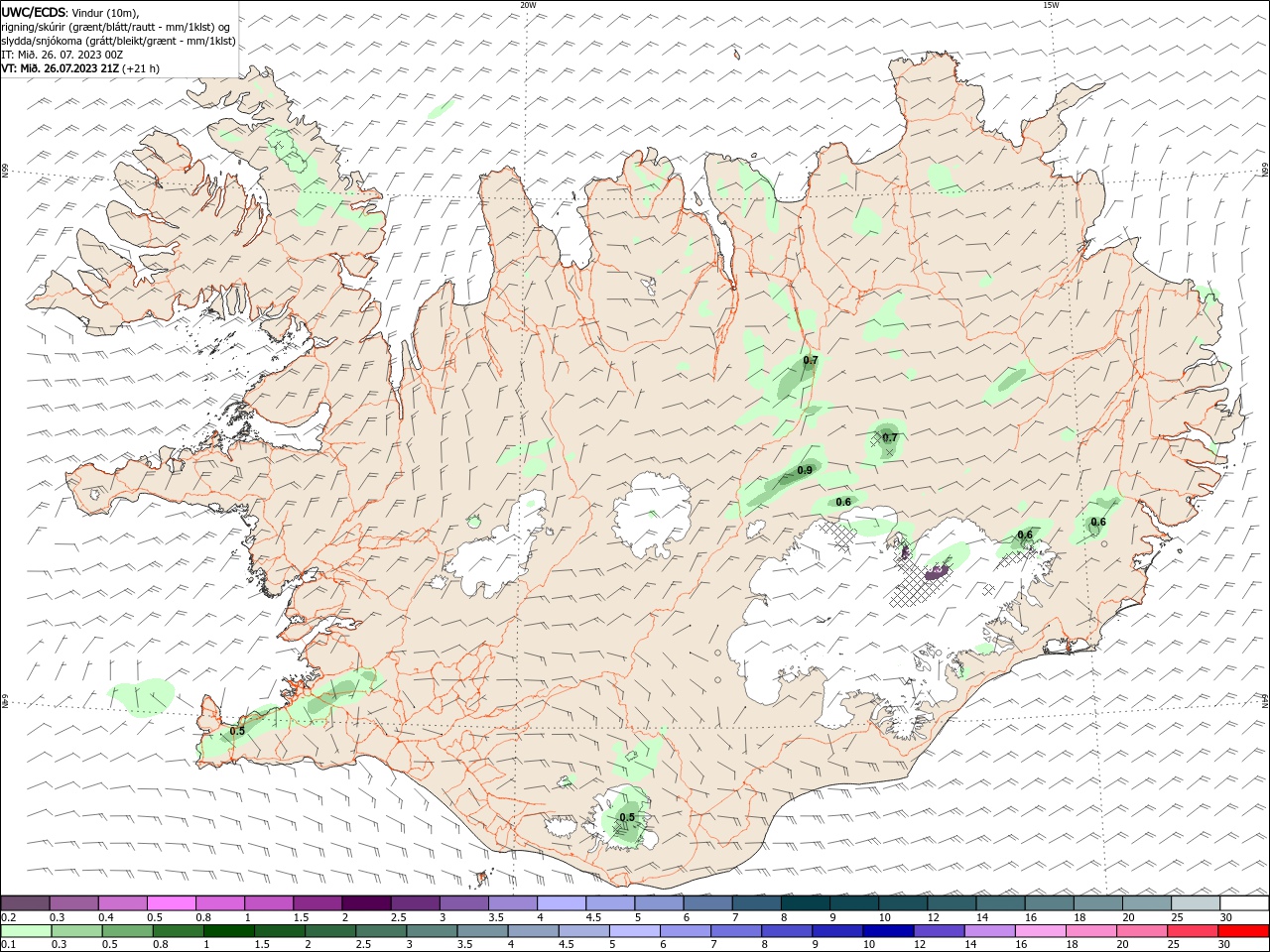The image size is (1270, 952).
Task: Pick the snow-scale swatch starting at 6
Action: (707, 902)
